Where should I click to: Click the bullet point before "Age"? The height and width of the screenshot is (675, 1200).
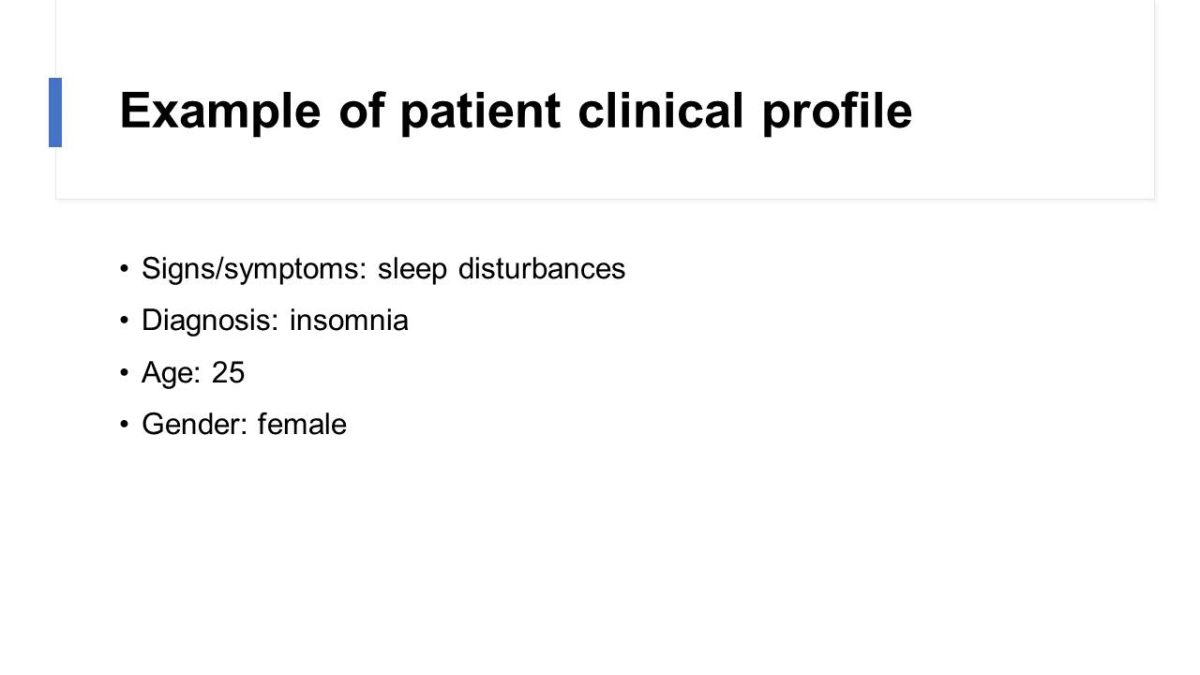[x=124, y=373]
